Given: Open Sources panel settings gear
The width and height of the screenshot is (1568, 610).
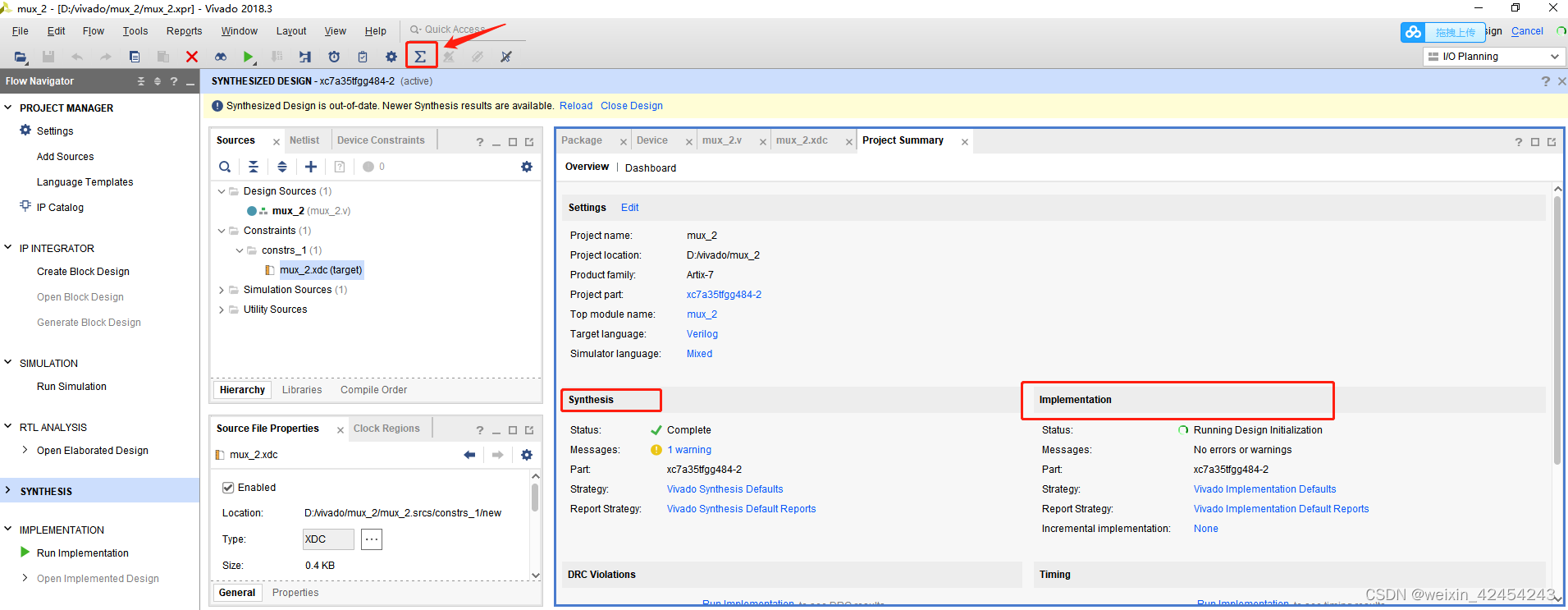Looking at the screenshot, I should pyautogui.click(x=527, y=167).
